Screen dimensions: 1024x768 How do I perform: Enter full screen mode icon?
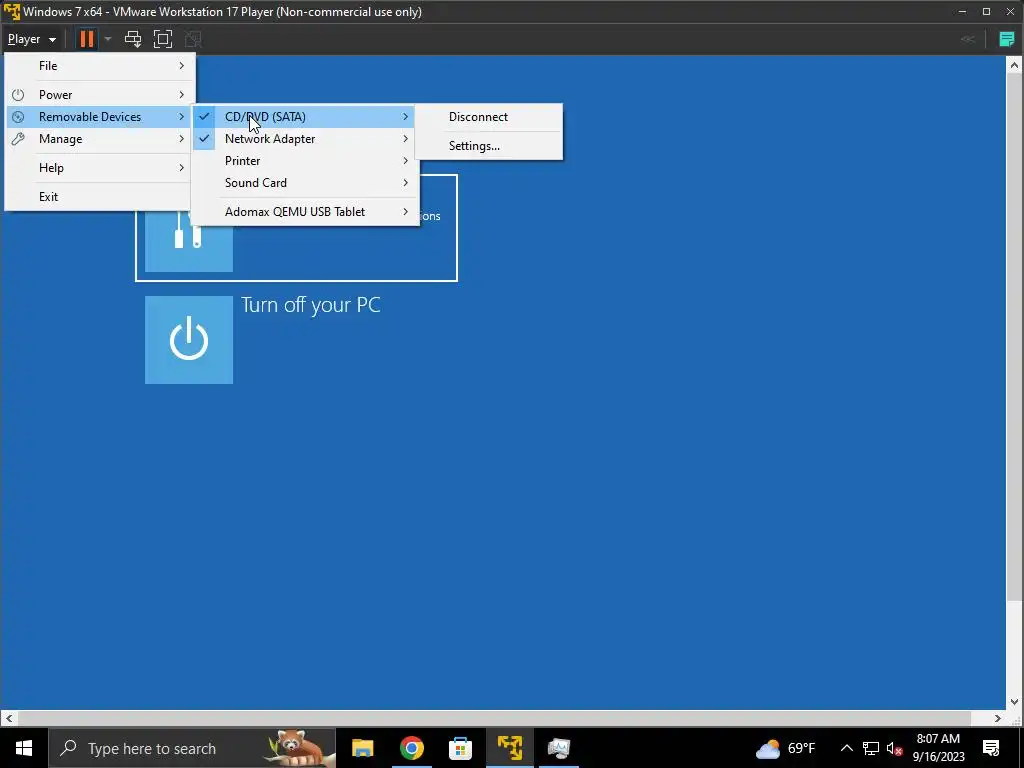[x=163, y=39]
